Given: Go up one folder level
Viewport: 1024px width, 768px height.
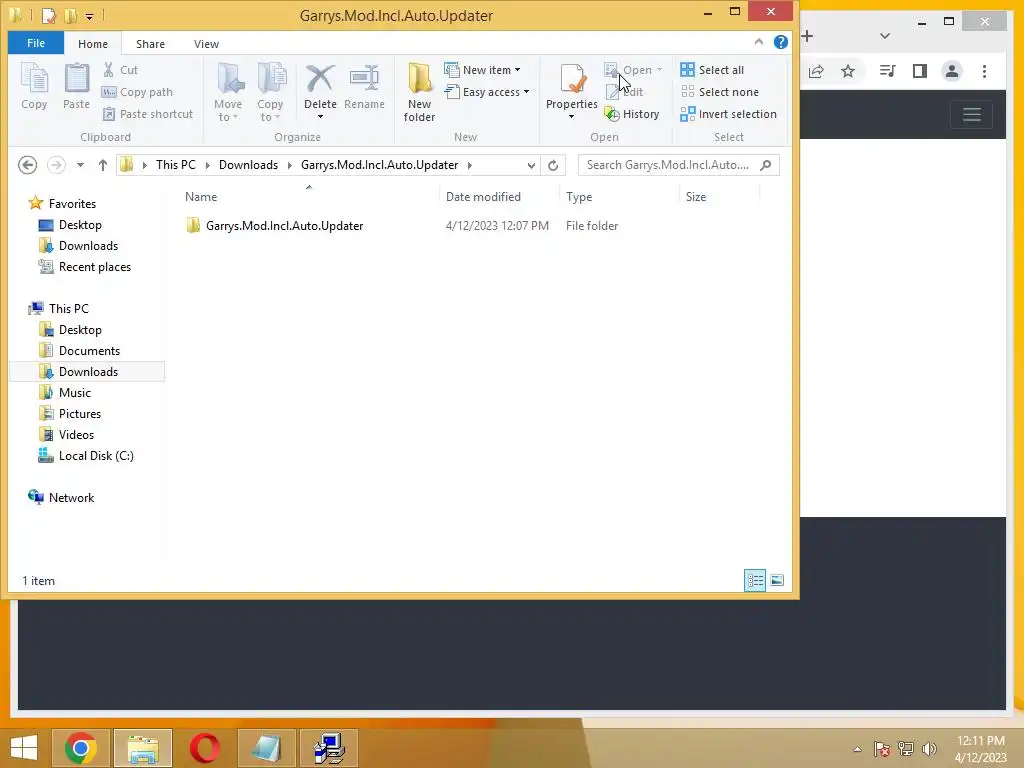Looking at the screenshot, I should tap(103, 165).
